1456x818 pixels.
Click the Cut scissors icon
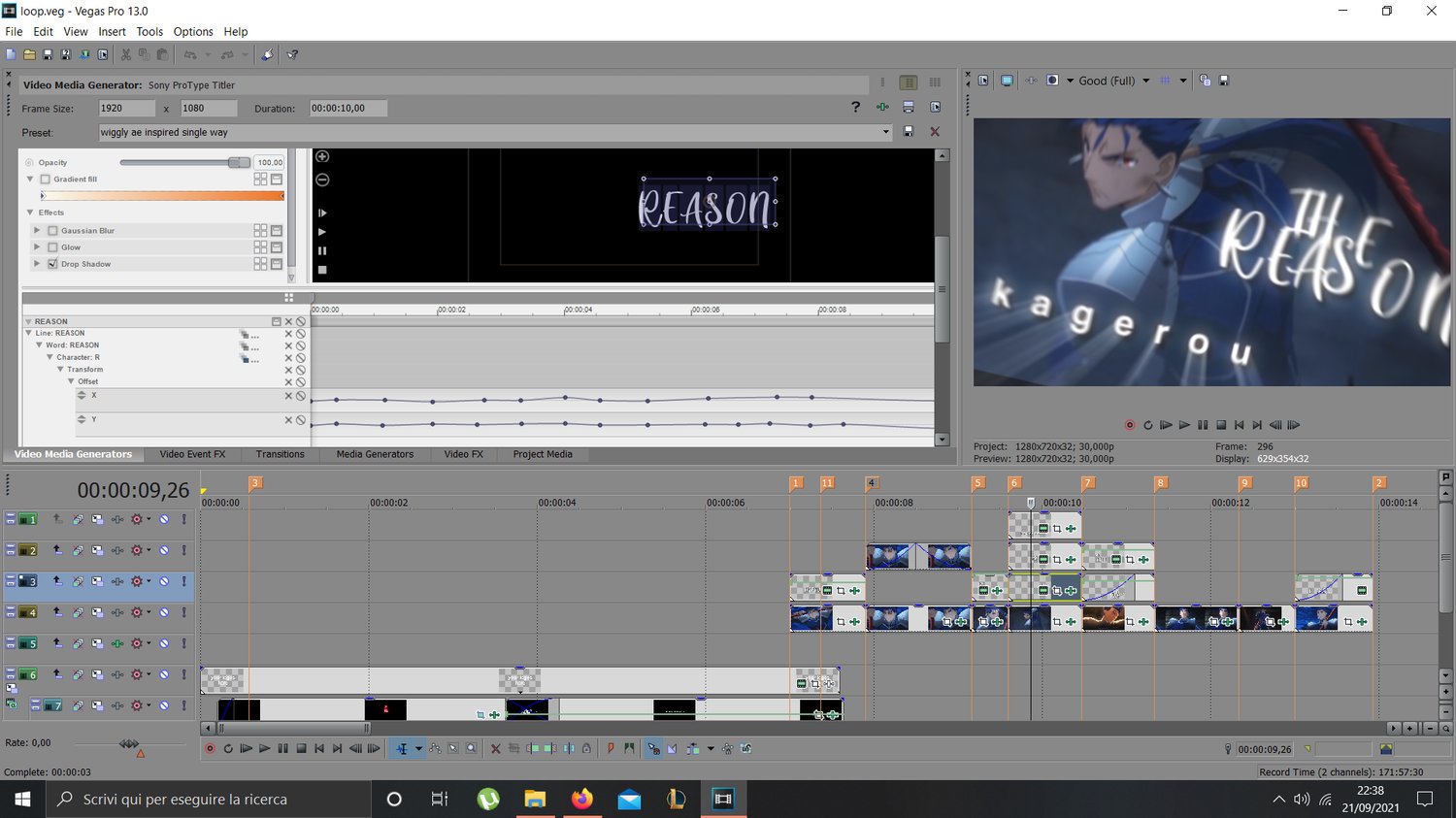click(125, 54)
